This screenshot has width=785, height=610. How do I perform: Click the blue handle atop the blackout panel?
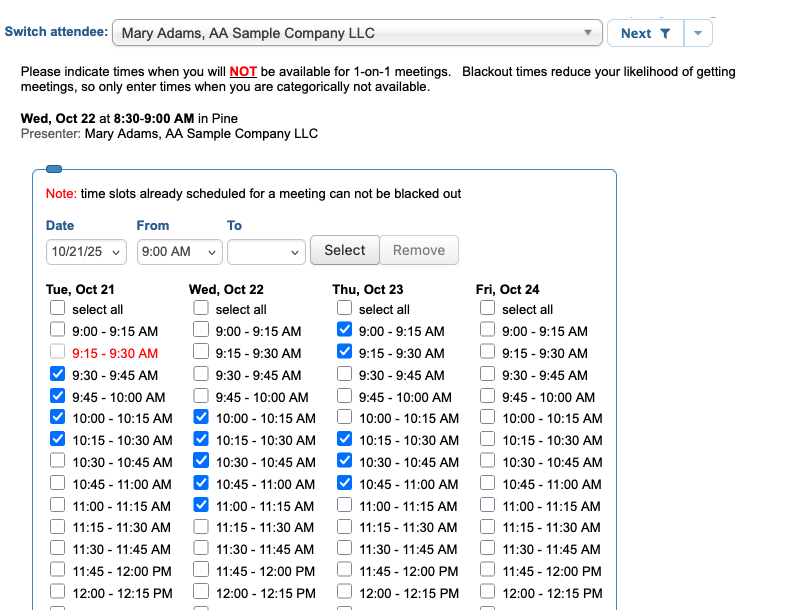point(54,169)
